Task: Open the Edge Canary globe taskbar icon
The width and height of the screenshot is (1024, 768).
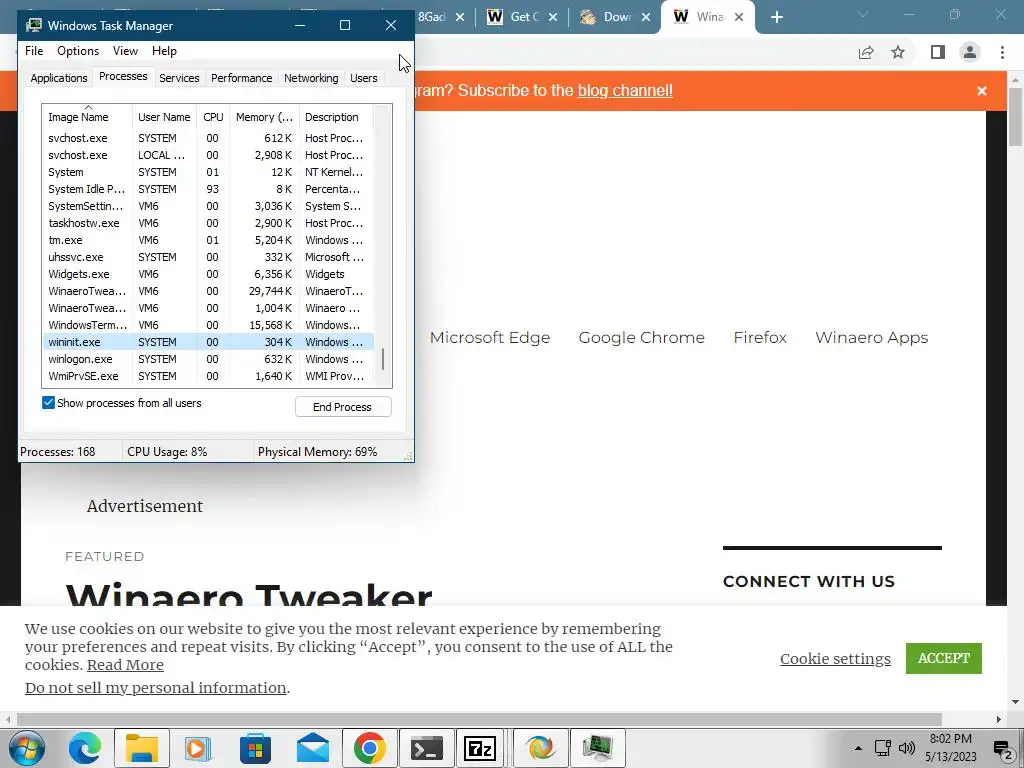Action: coord(541,748)
